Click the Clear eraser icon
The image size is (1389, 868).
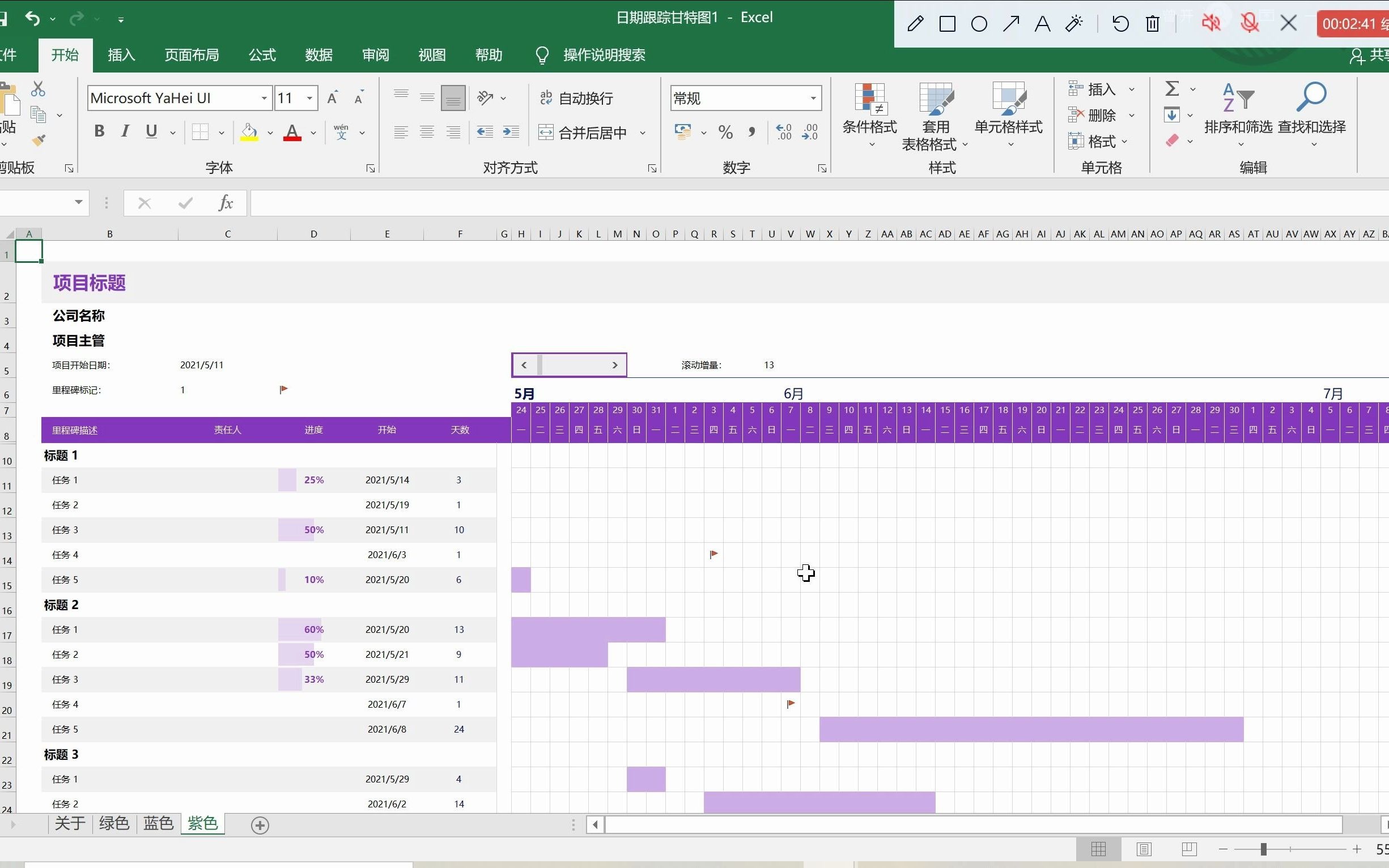1172,141
